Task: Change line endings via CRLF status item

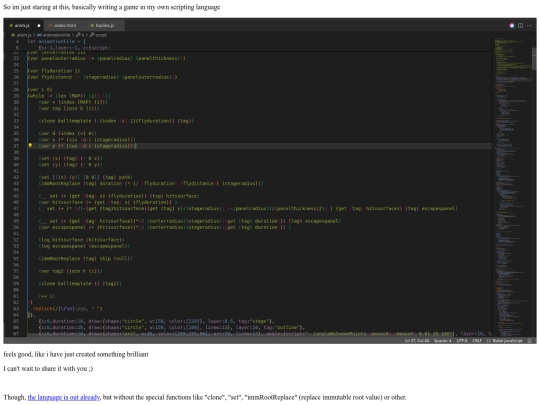Action: [x=477, y=341]
